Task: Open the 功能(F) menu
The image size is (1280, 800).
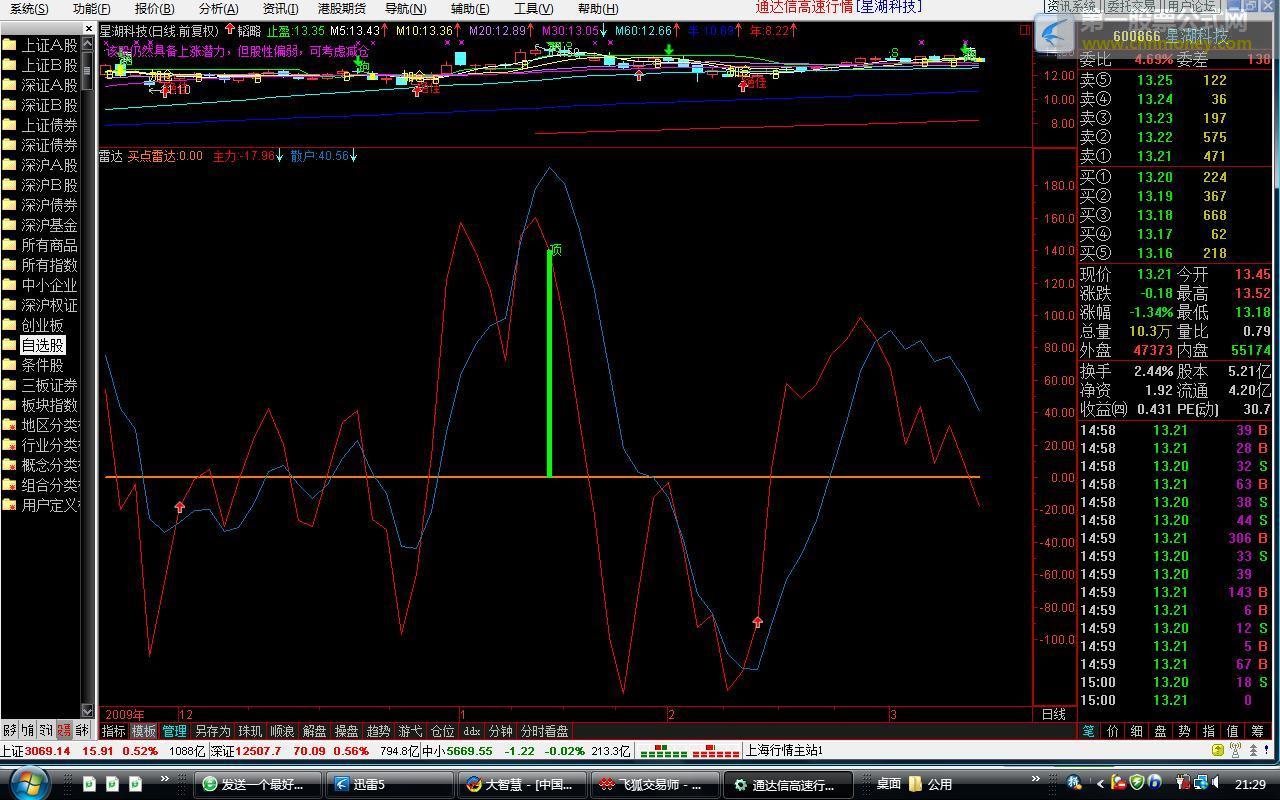Action: click(x=91, y=9)
